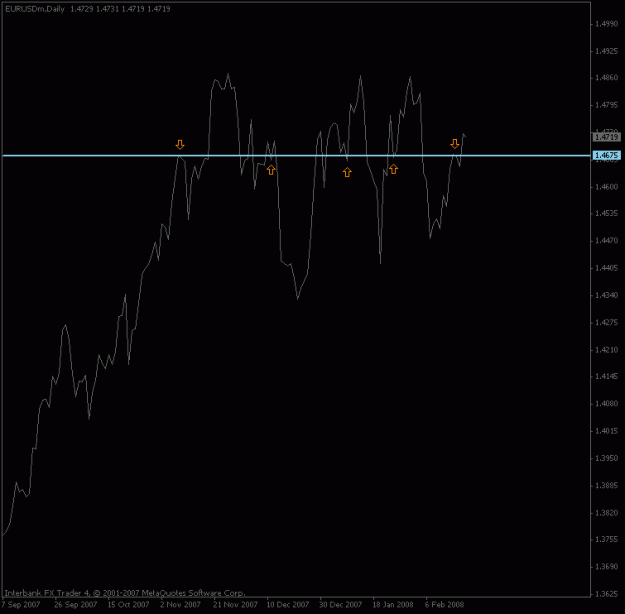Click the 1.3820 price scale label
Screen dimensions: 625x614
coord(606,513)
